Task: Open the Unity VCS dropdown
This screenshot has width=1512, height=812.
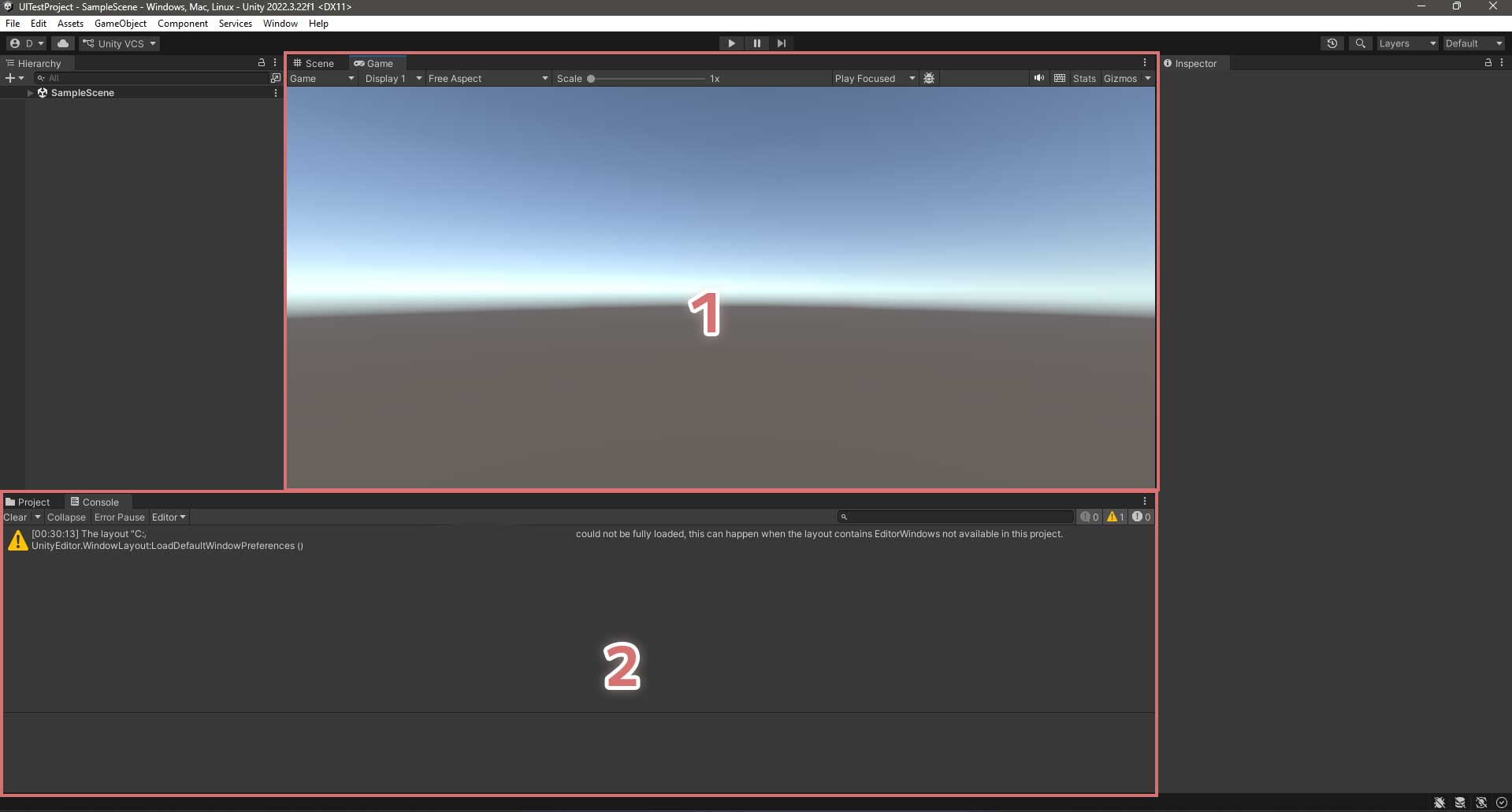Action: click(120, 43)
